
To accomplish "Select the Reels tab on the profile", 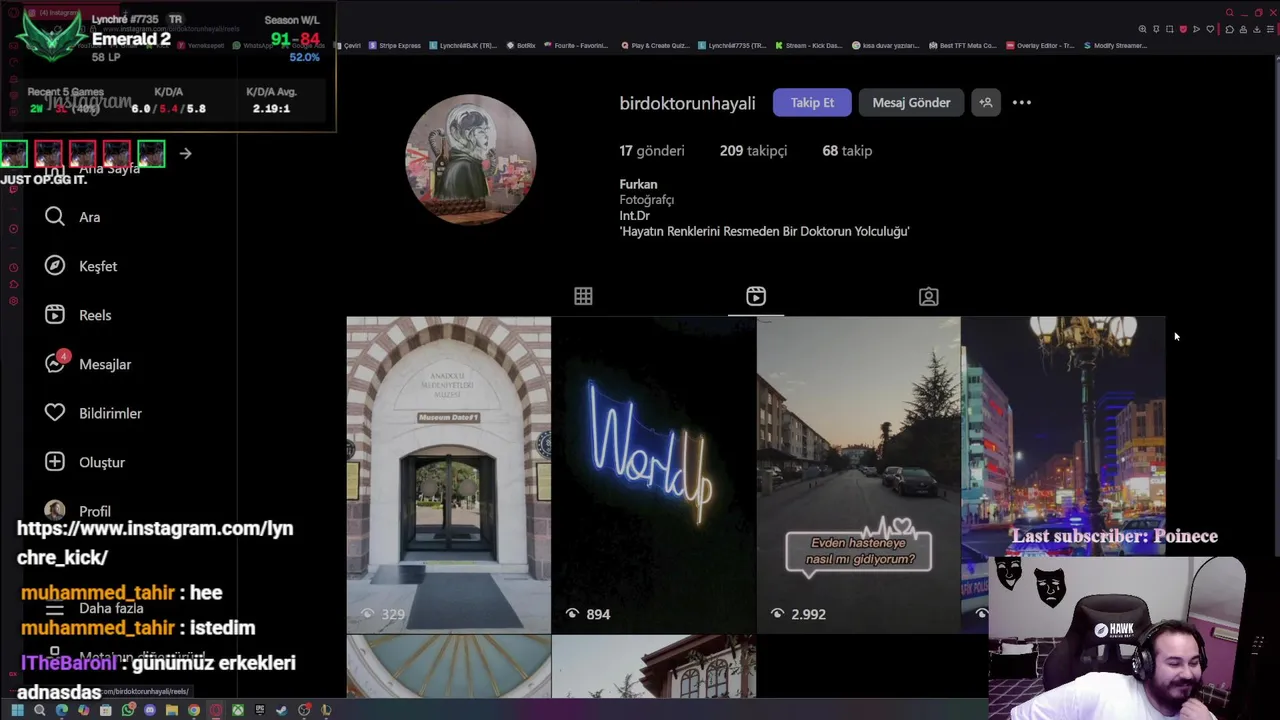I will click(756, 296).
